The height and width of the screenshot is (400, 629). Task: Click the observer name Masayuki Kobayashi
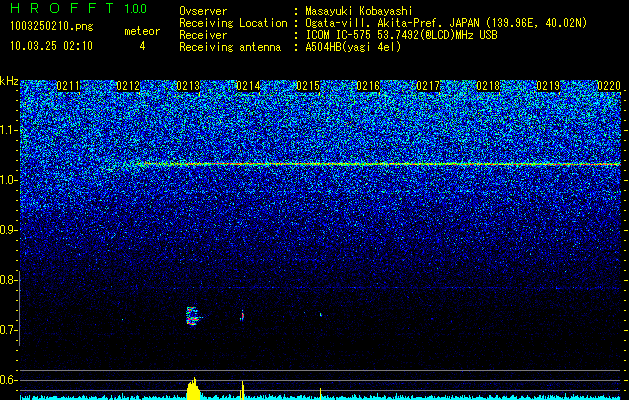pyautogui.click(x=359, y=11)
